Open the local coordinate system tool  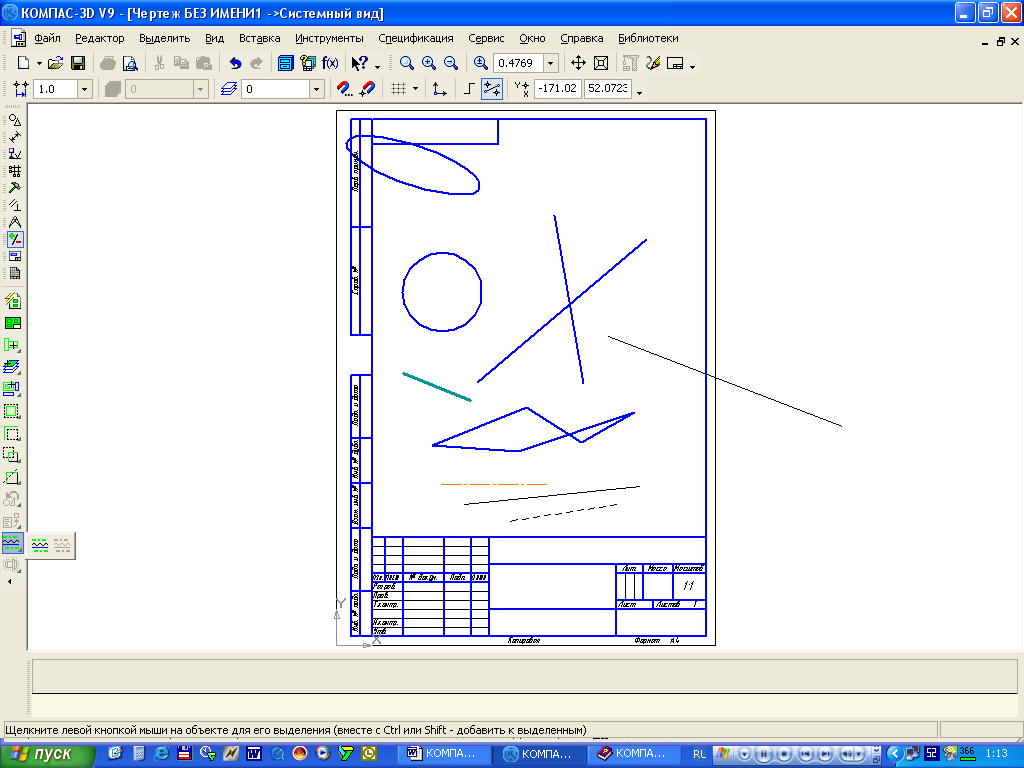(x=440, y=89)
